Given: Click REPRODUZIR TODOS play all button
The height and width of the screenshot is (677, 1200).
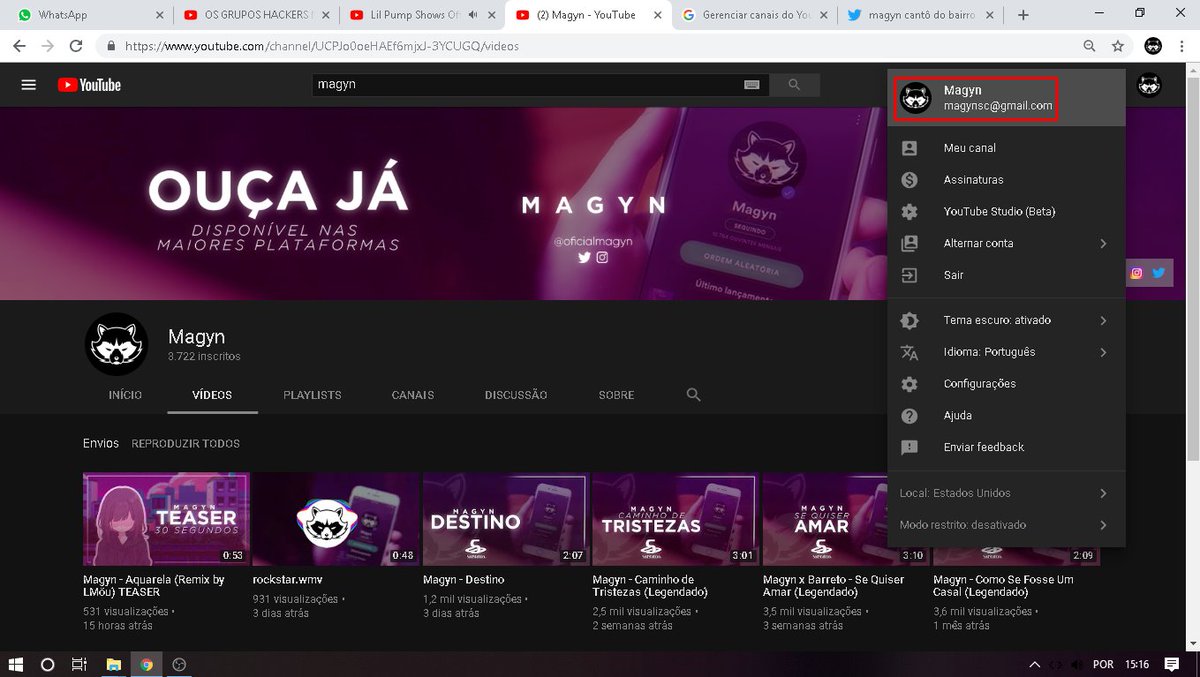Looking at the screenshot, I should pyautogui.click(x=186, y=443).
